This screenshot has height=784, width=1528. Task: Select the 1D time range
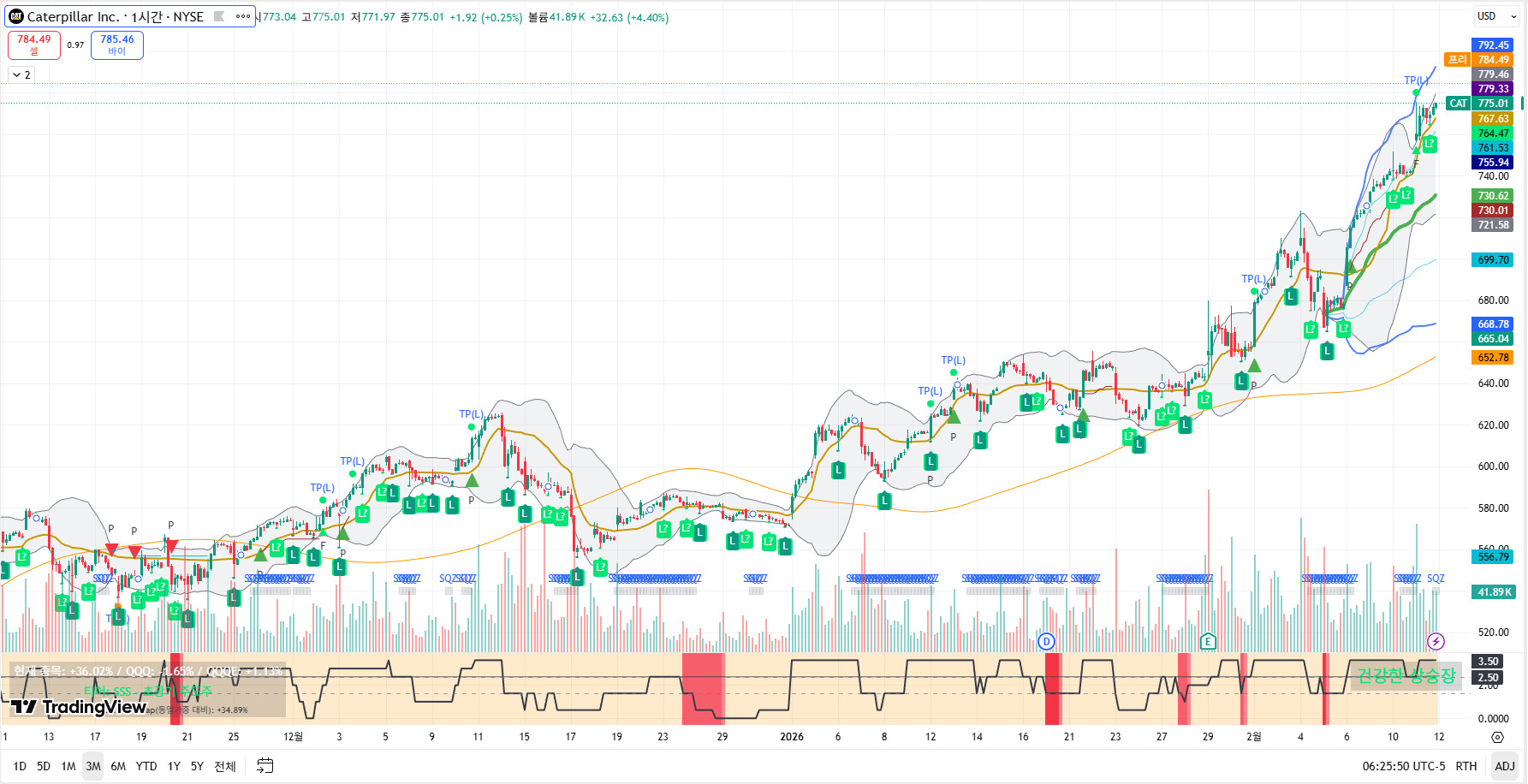(20, 766)
